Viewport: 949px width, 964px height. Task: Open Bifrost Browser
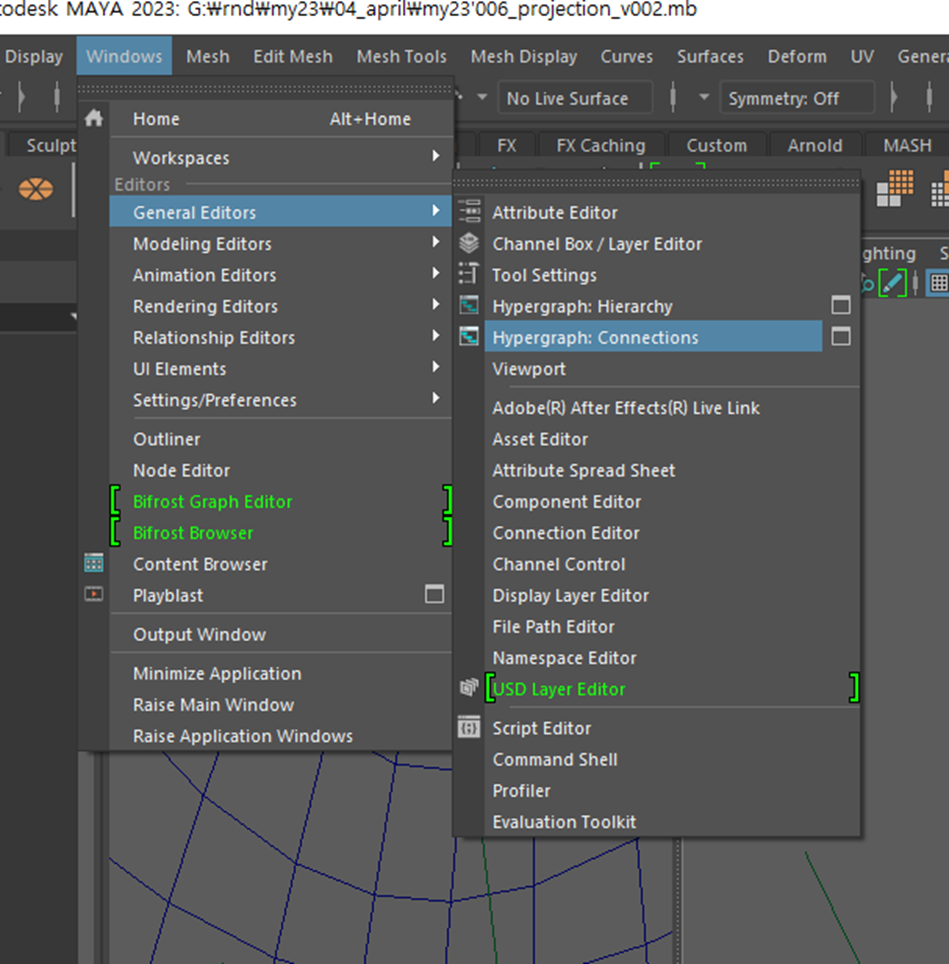pyautogui.click(x=280, y=533)
